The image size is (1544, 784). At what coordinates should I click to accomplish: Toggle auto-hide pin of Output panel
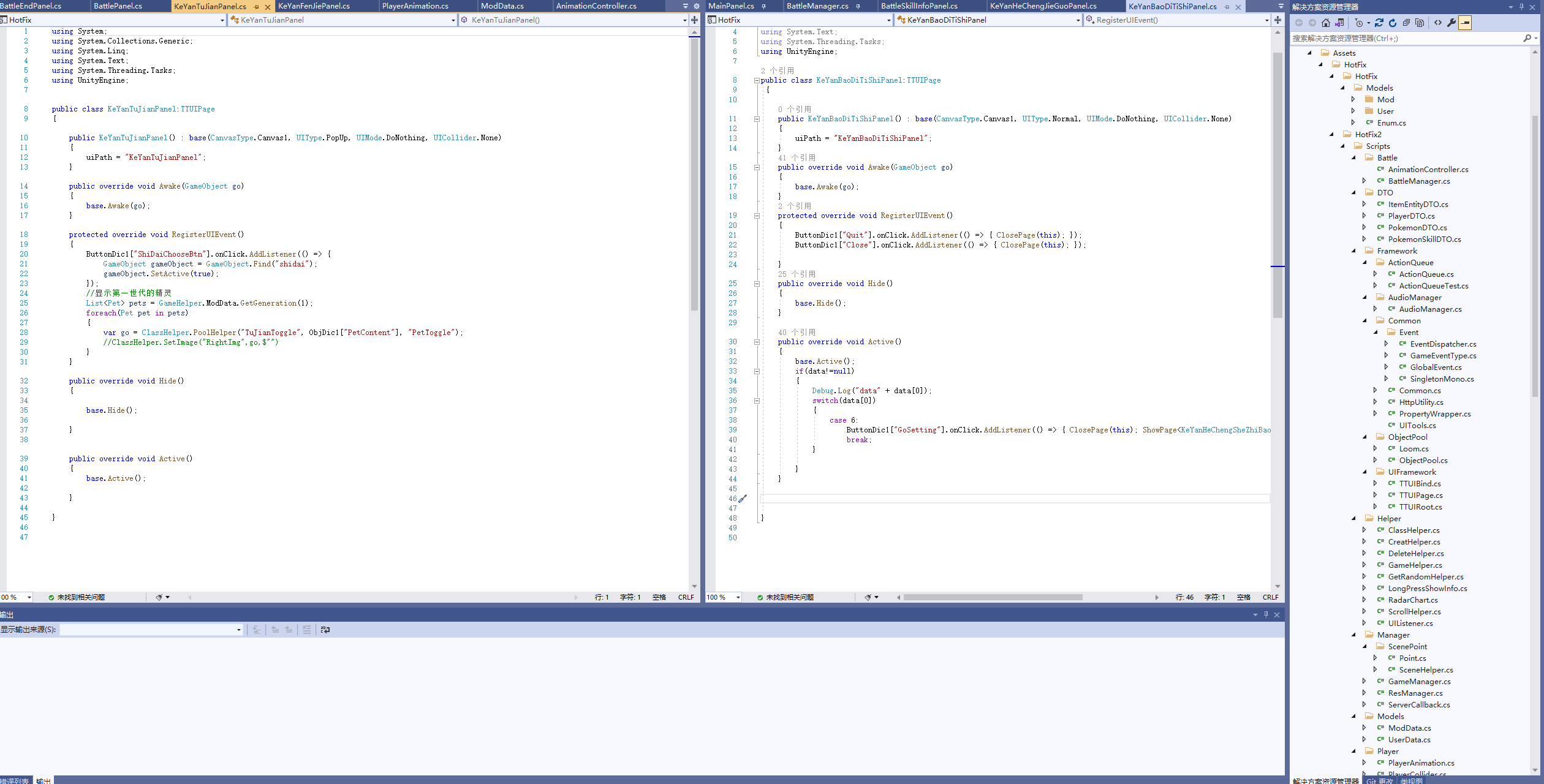click(1266, 614)
